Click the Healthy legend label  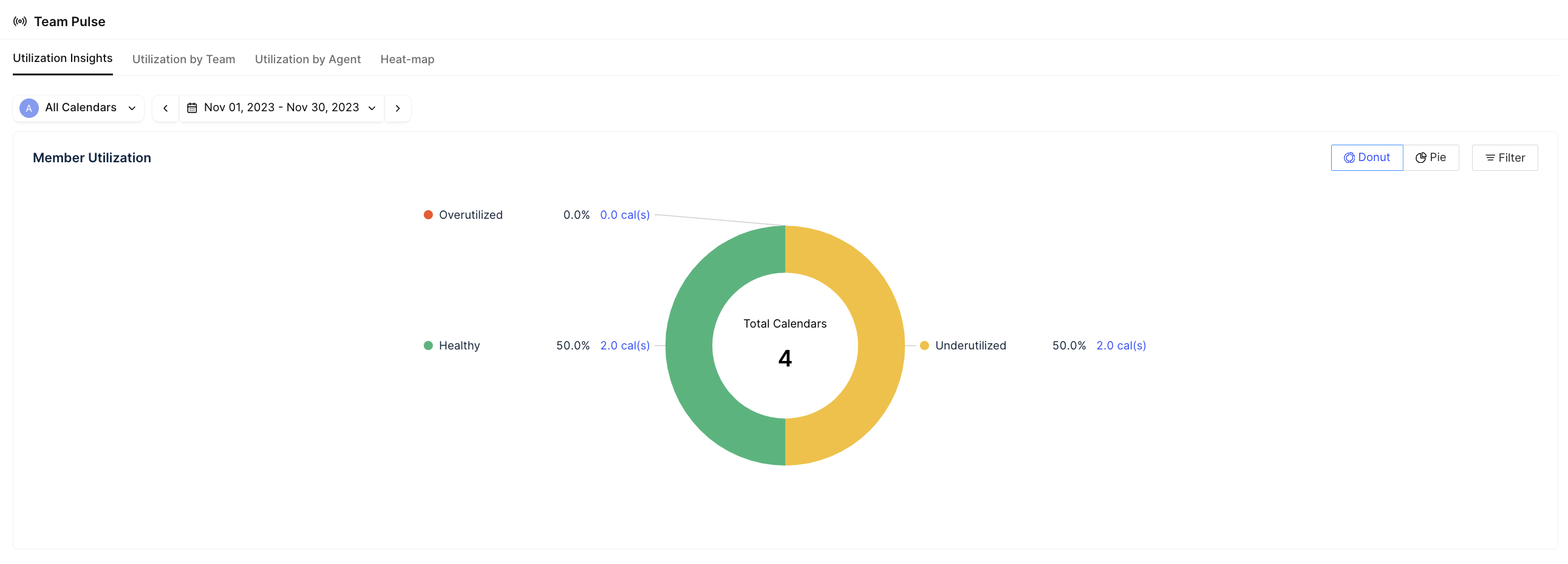pyautogui.click(x=459, y=345)
